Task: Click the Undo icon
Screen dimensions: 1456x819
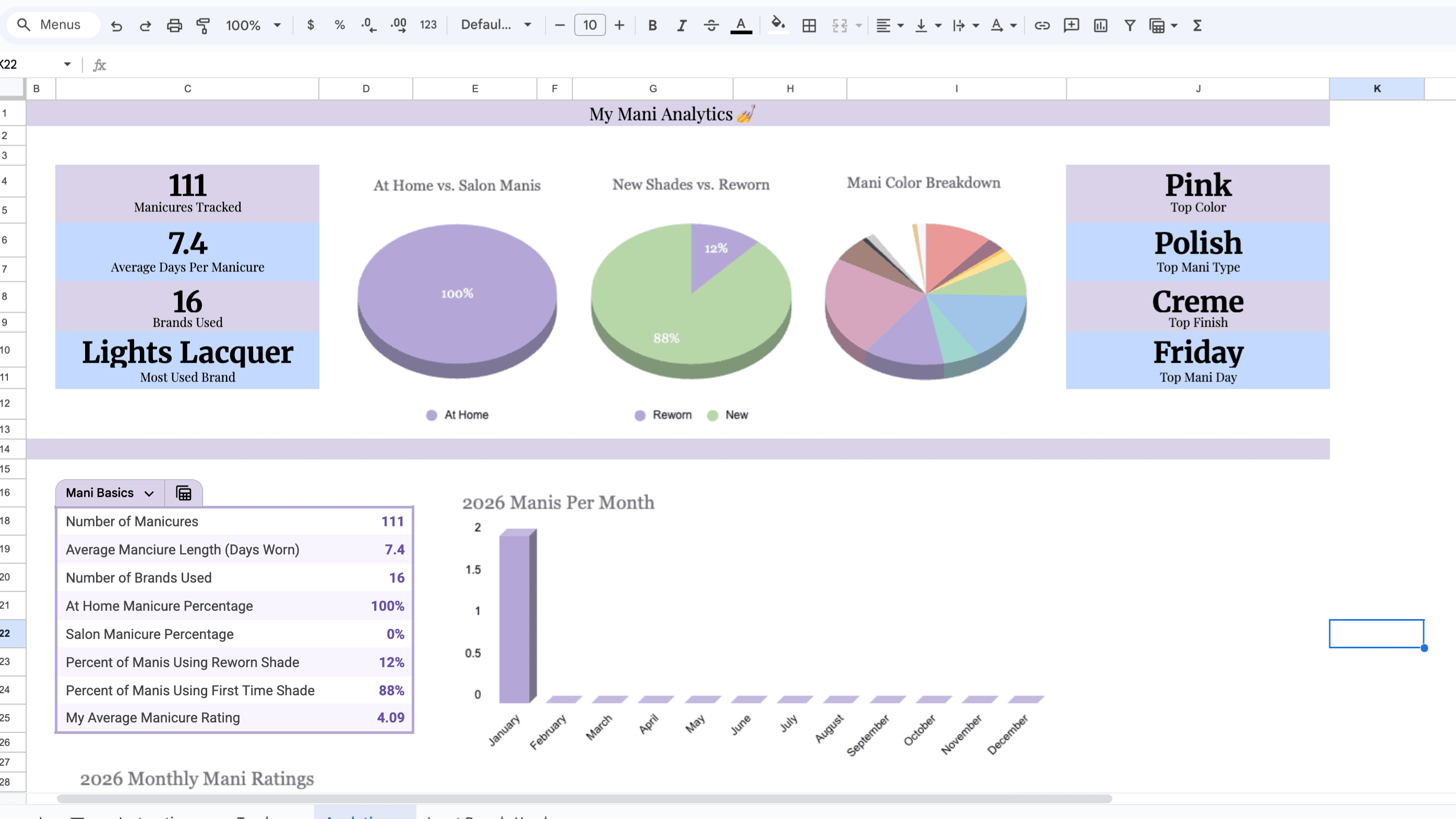Action: [116, 26]
